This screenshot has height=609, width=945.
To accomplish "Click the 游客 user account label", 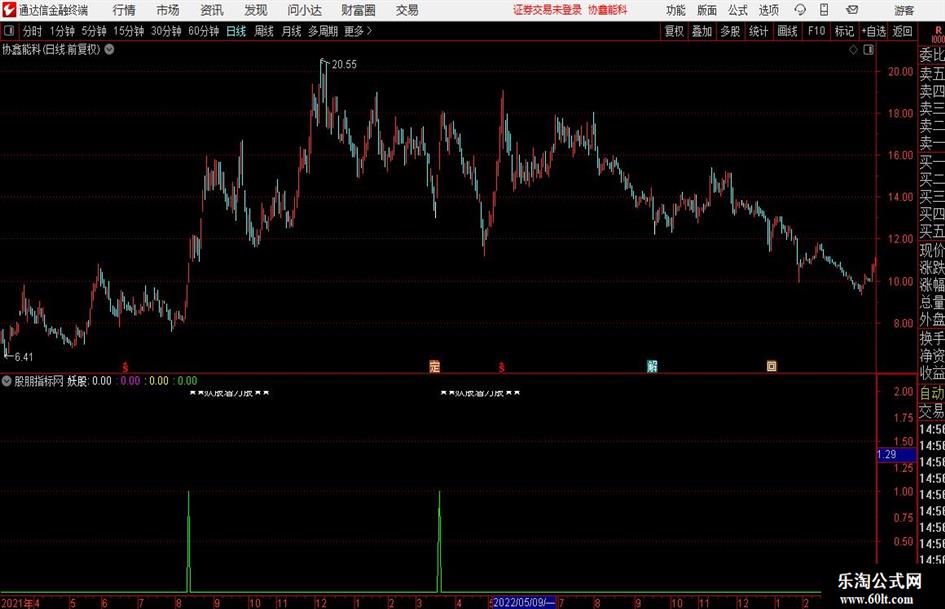I will [903, 10].
